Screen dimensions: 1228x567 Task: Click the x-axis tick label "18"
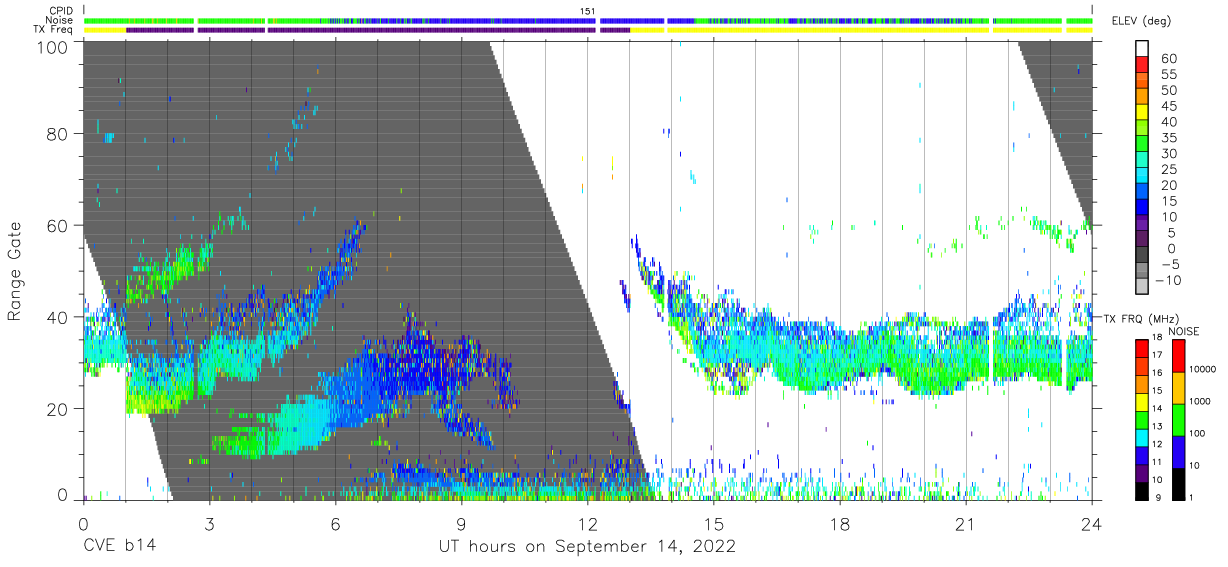click(840, 523)
